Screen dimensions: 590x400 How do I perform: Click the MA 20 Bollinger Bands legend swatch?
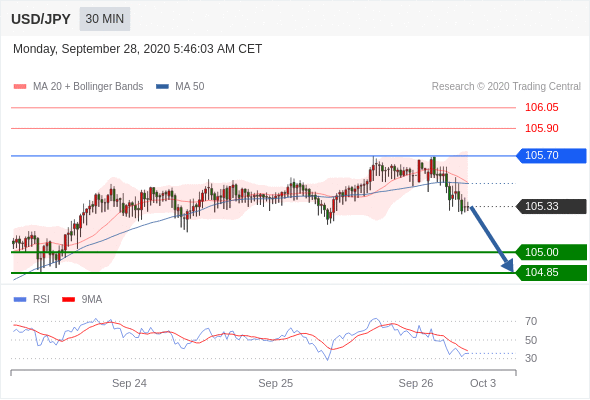(x=20, y=87)
